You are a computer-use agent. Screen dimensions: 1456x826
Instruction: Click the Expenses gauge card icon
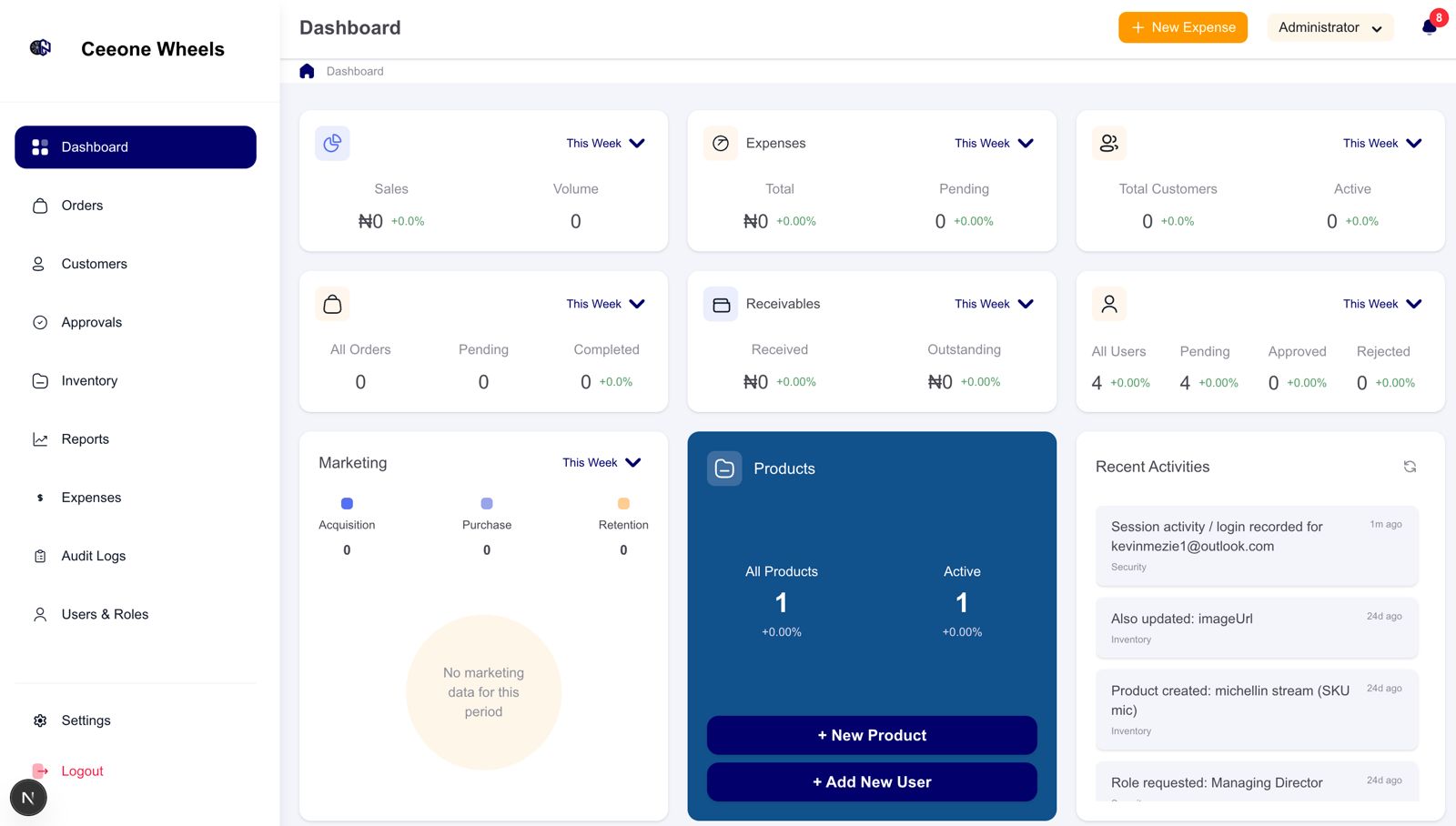721,143
